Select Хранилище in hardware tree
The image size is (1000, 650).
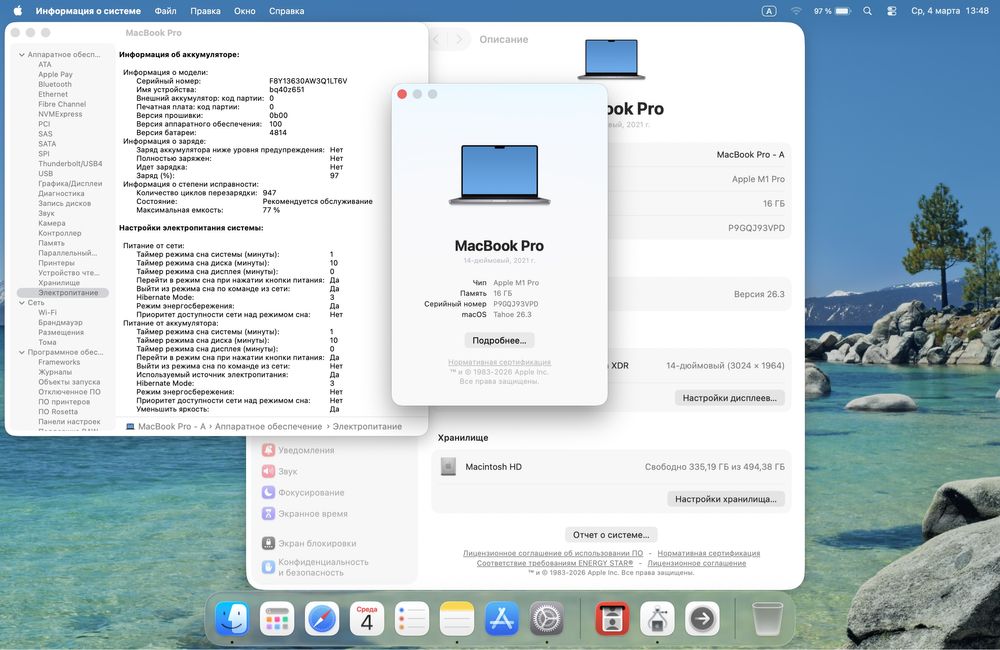[59, 283]
